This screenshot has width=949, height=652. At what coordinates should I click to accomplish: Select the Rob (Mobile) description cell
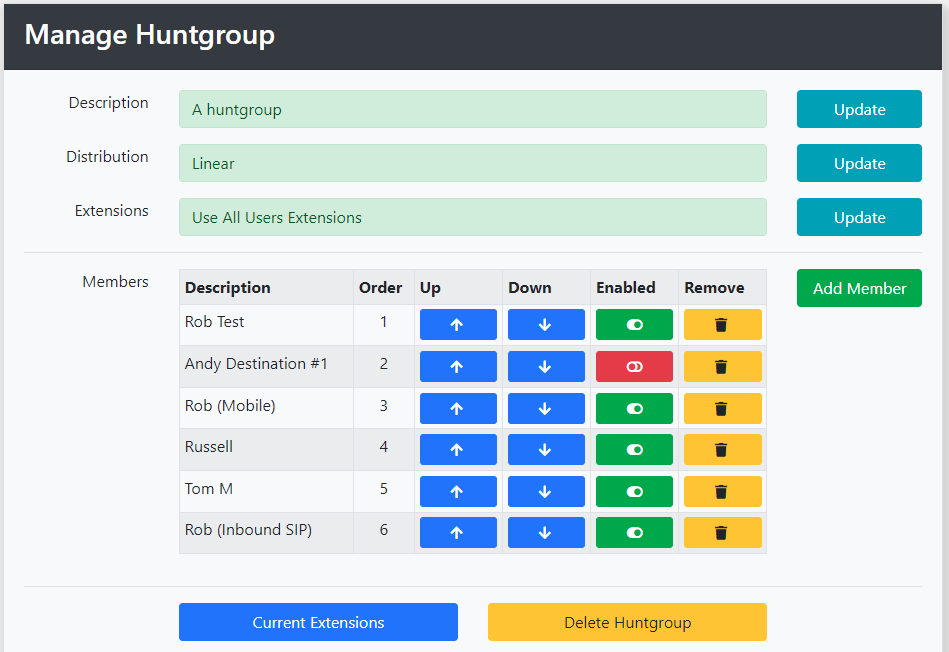(266, 408)
